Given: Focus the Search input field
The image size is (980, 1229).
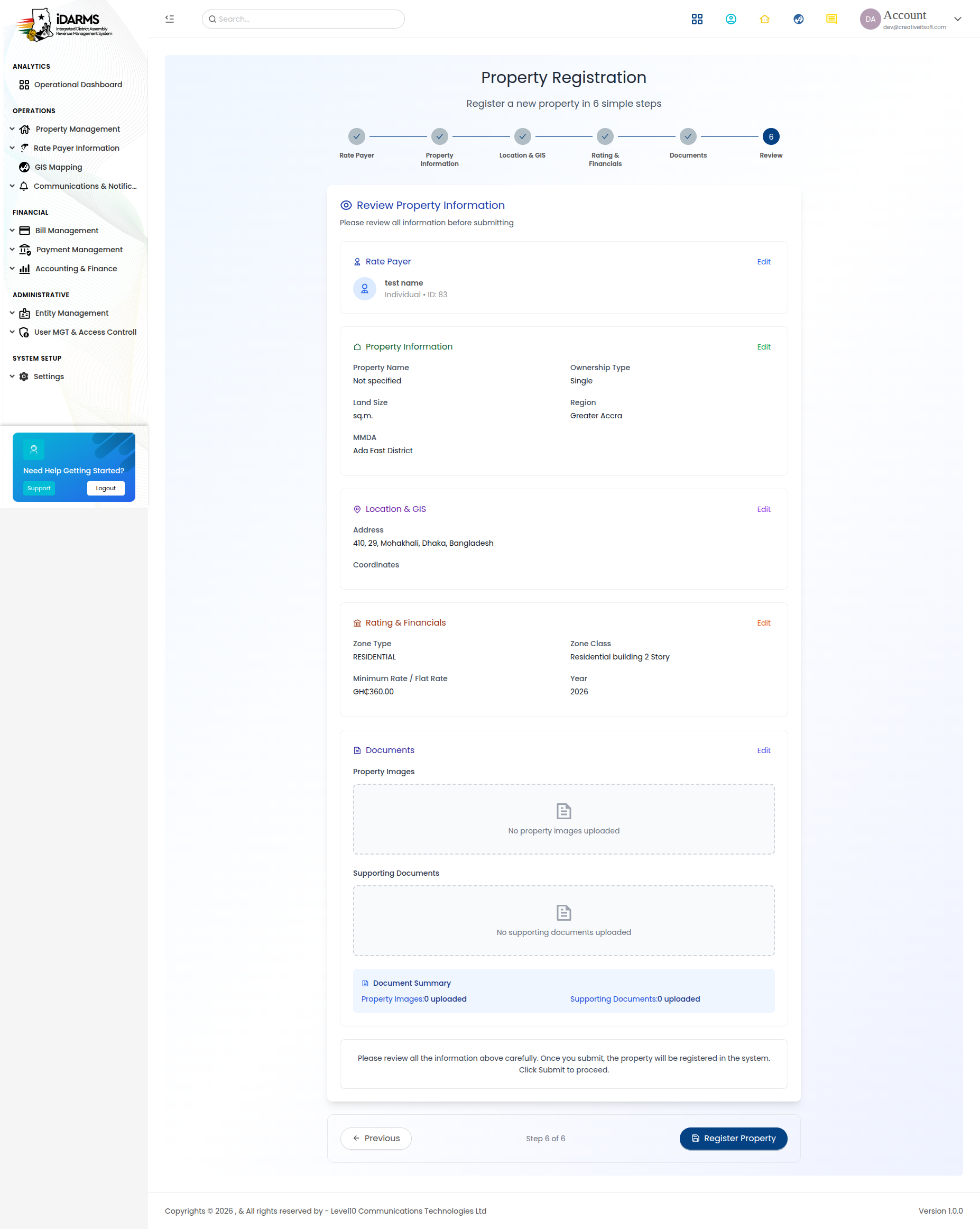Looking at the screenshot, I should 303,19.
